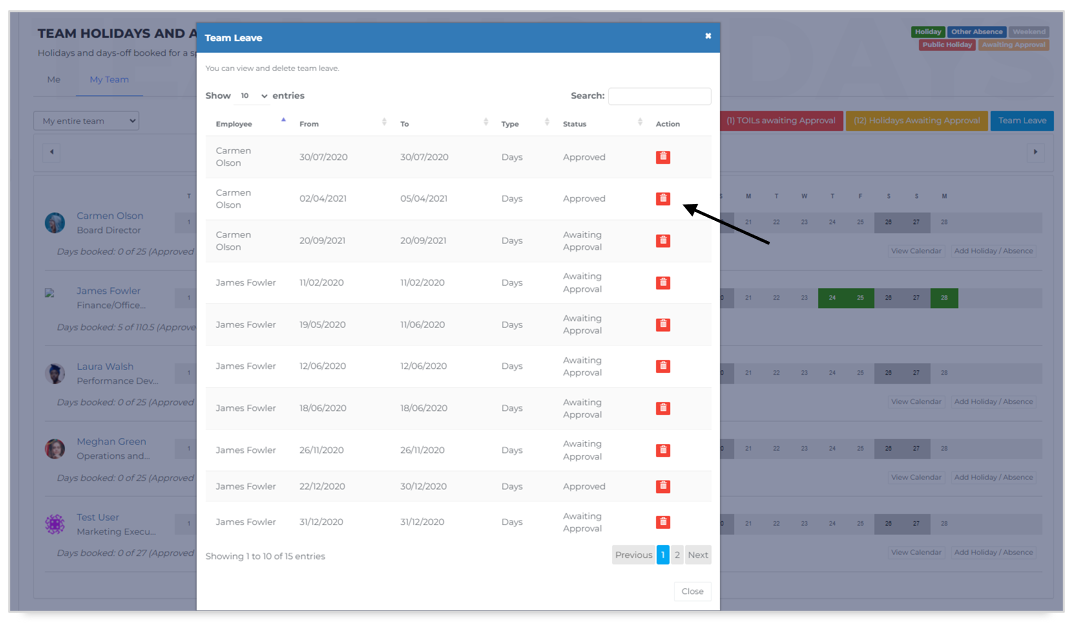Select James Fowler's green day 24 cell
Image resolution: width=1079 pixels, height=624 pixels.
pyautogui.click(x=832, y=298)
